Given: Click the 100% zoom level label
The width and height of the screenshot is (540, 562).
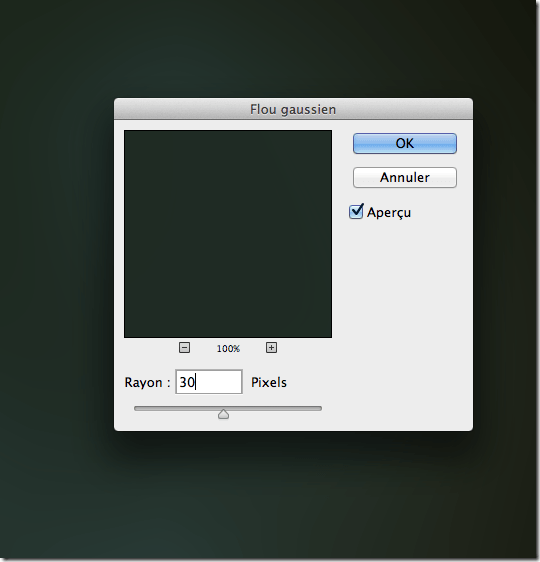Looking at the screenshot, I should coord(228,348).
